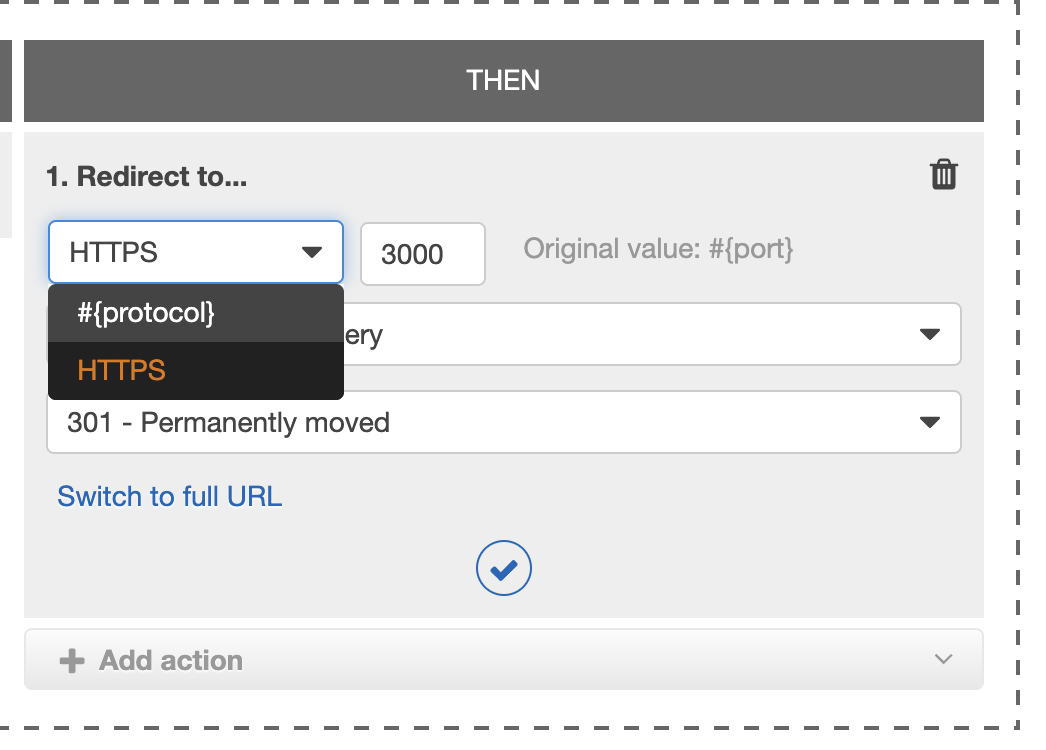
Task: Click the arrow on the HTTPS protocol selector
Action: [312, 252]
